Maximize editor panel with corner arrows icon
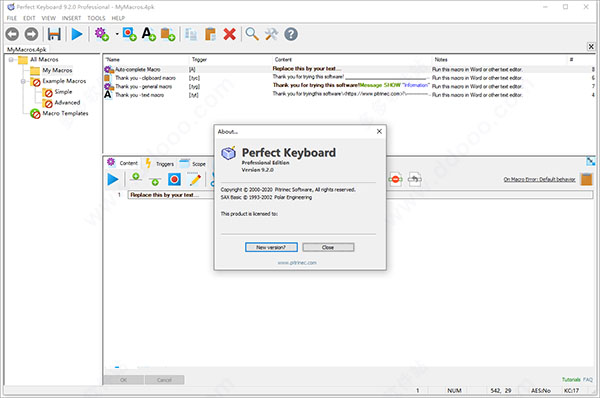This screenshot has height=398, width=600. [x=590, y=161]
